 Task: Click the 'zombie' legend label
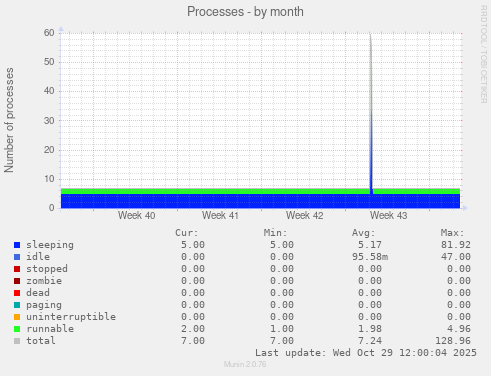[x=44, y=281]
